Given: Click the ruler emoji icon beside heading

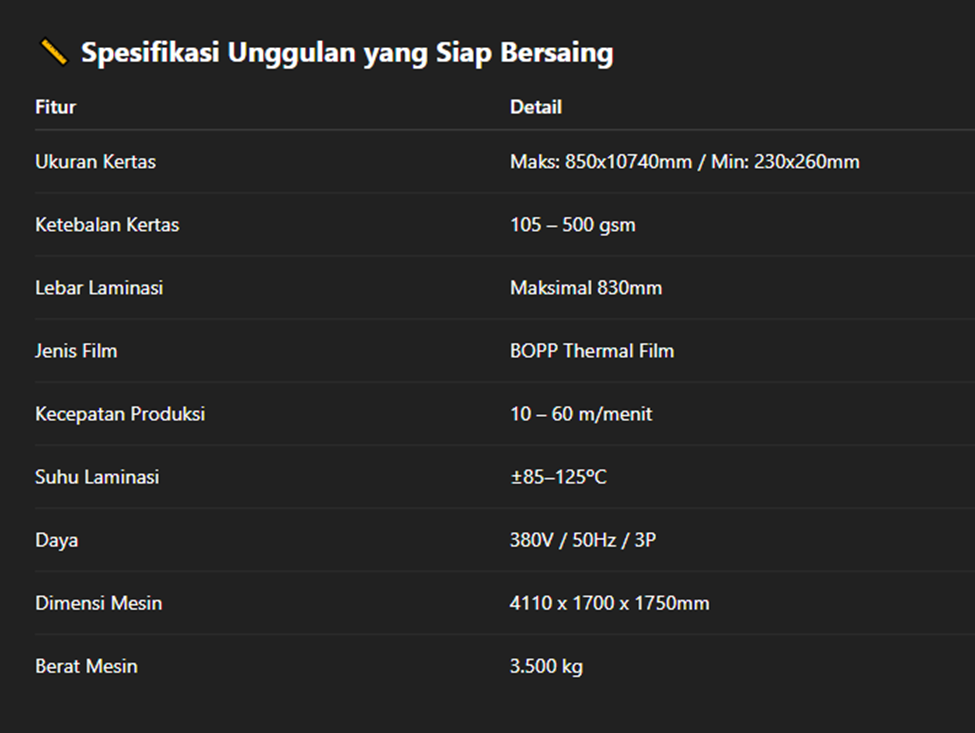Looking at the screenshot, I should [53, 52].
